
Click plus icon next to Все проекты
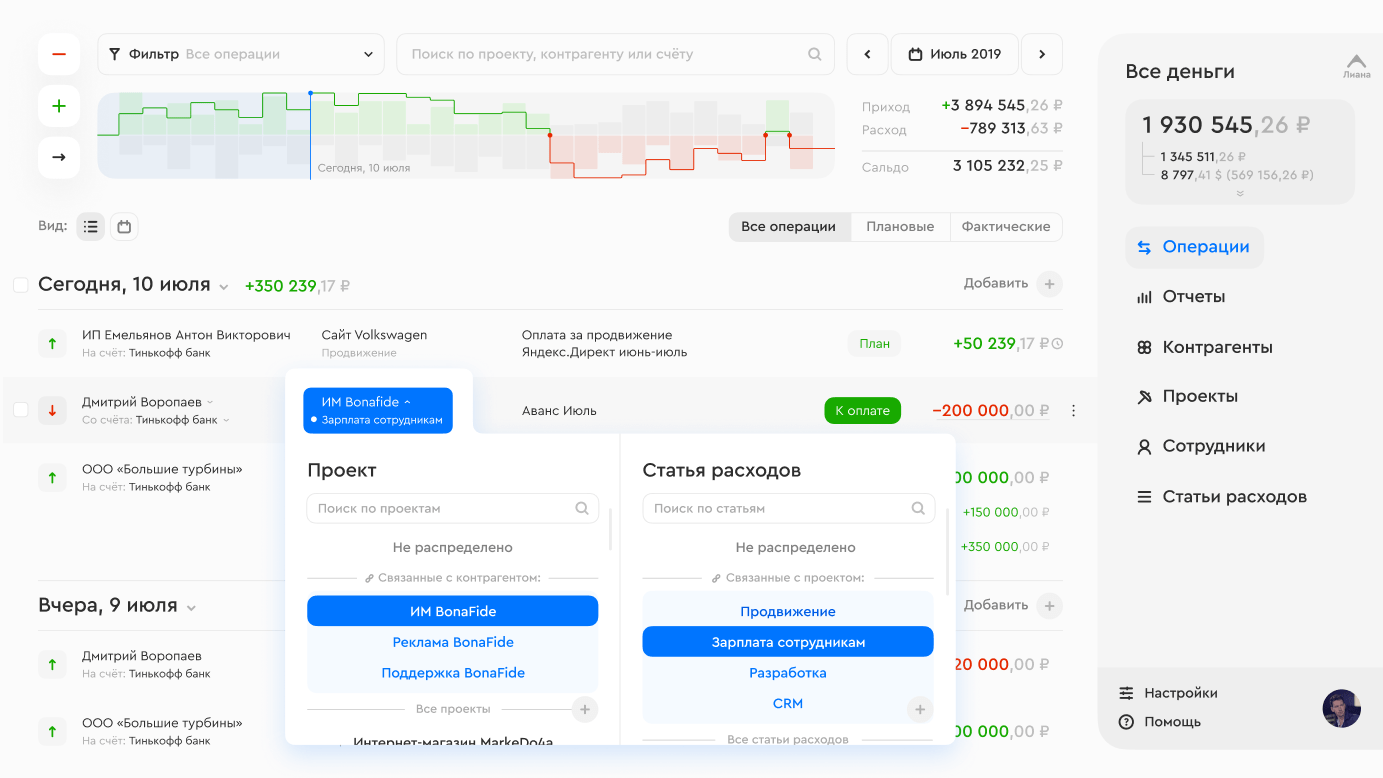pos(585,710)
